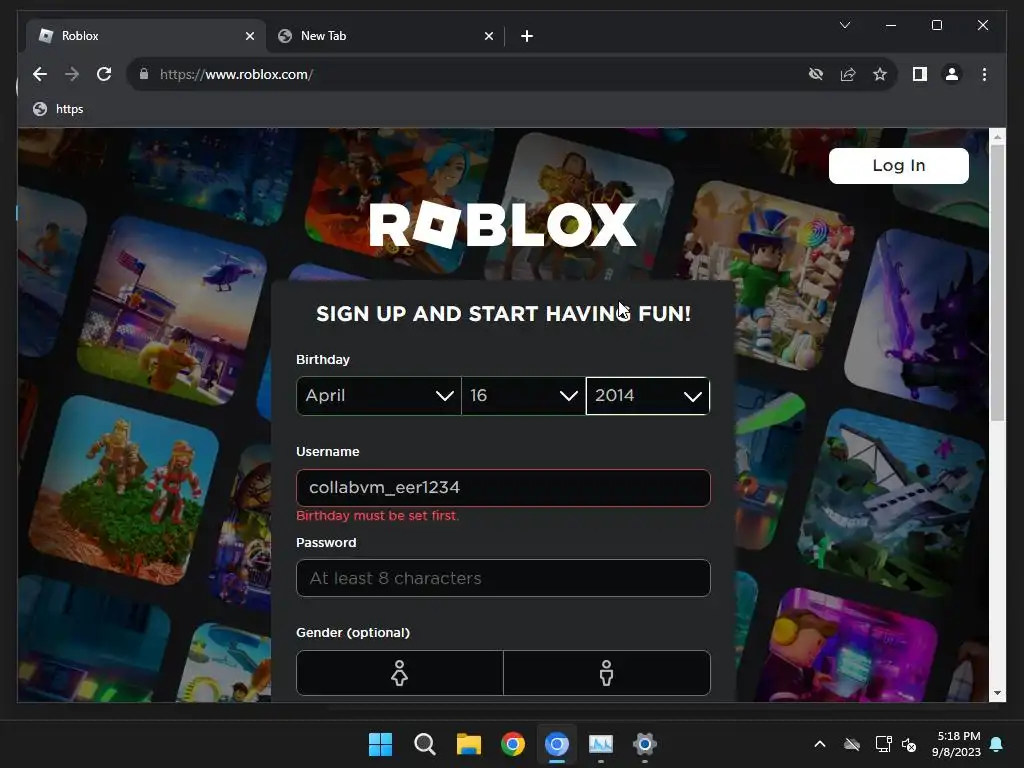Click the crossed-out eye icon in address bar
This screenshot has width=1024, height=768.
coord(816,74)
